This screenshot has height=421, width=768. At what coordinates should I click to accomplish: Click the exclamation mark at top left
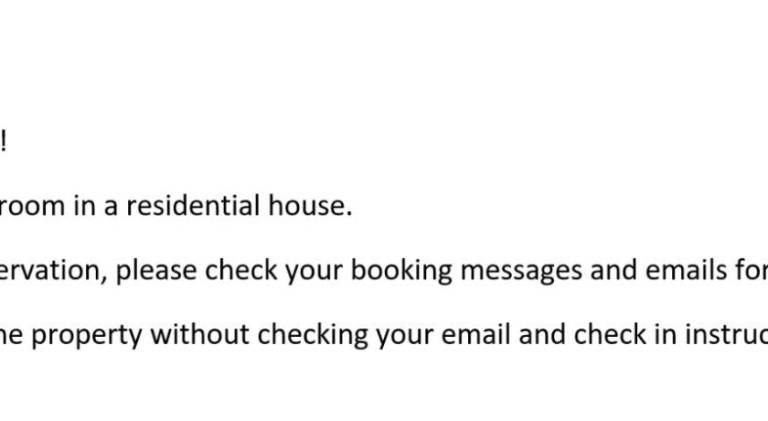(3, 141)
